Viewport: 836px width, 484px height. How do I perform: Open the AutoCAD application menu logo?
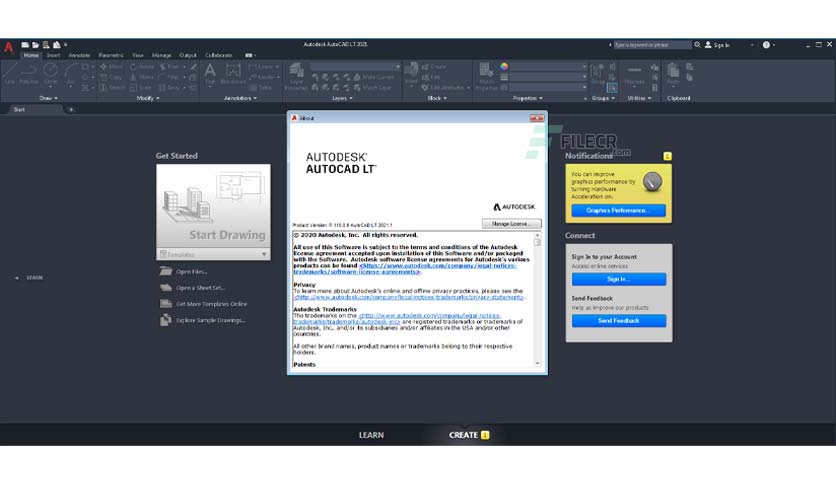9,47
